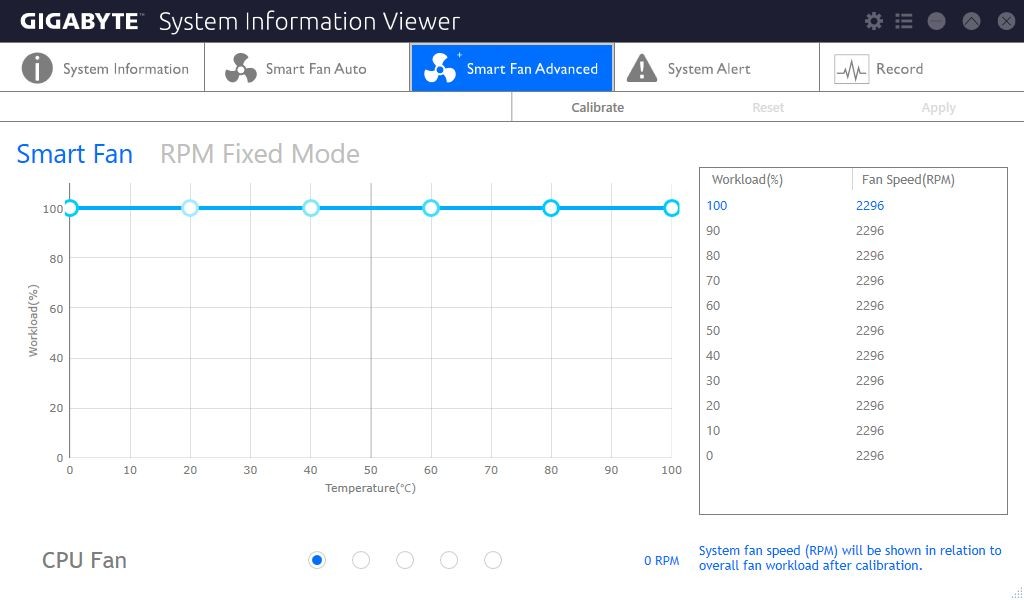The height and width of the screenshot is (600, 1024).
Task: Click the Fan Speed(RPM) column header
Action: point(908,180)
